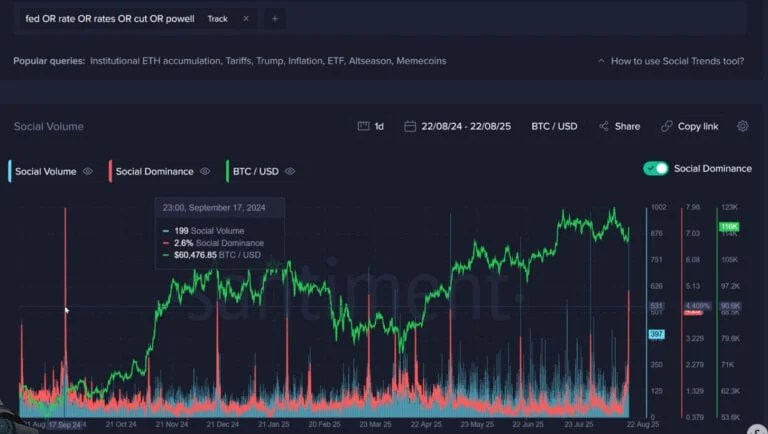Click the chart settings gear icon

[742, 127]
